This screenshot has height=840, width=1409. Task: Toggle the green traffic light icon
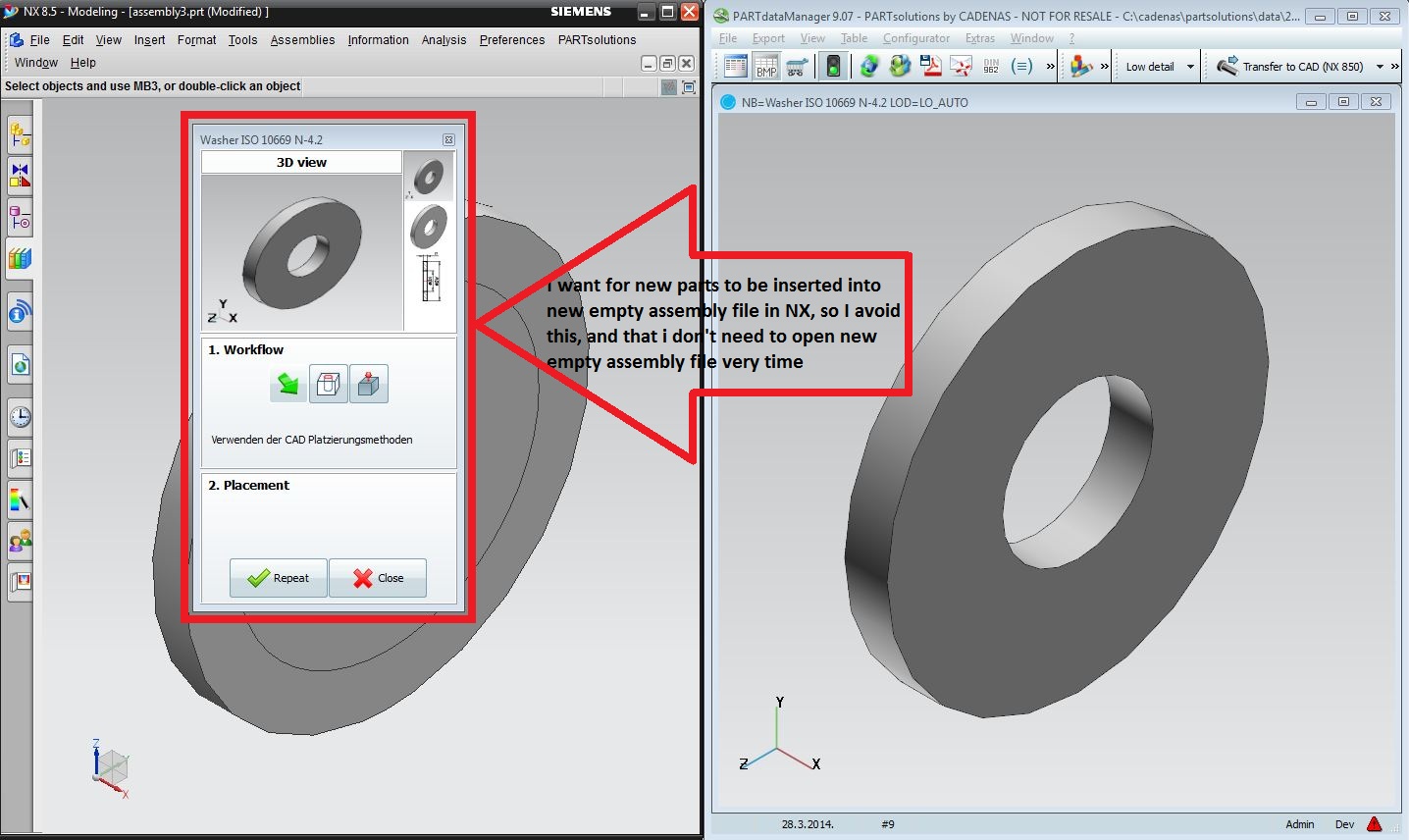[833, 67]
